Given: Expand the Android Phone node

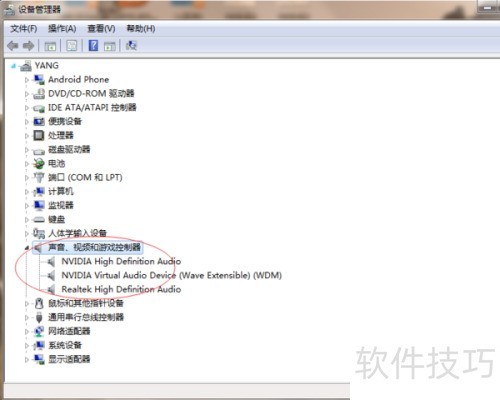Looking at the screenshot, I should click(27, 80).
